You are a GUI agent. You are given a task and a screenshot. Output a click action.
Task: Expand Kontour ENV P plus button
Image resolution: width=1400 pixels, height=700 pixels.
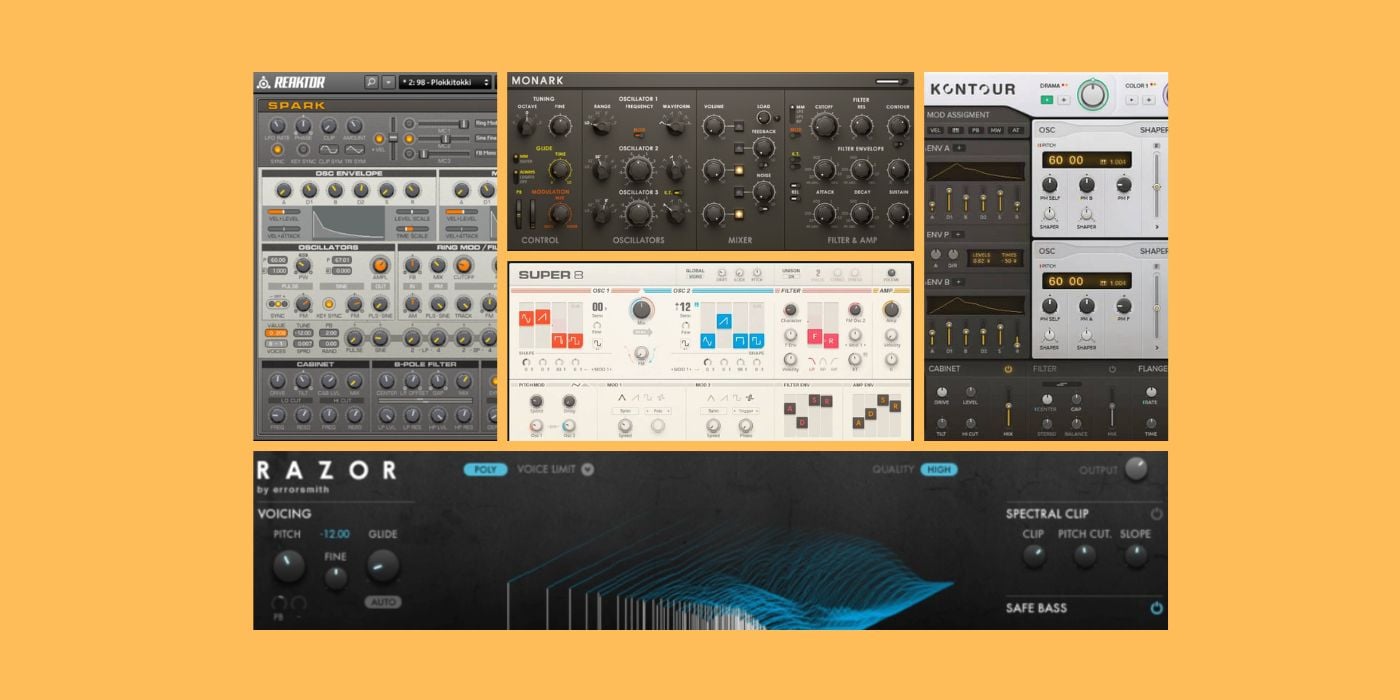pyautogui.click(x=958, y=234)
